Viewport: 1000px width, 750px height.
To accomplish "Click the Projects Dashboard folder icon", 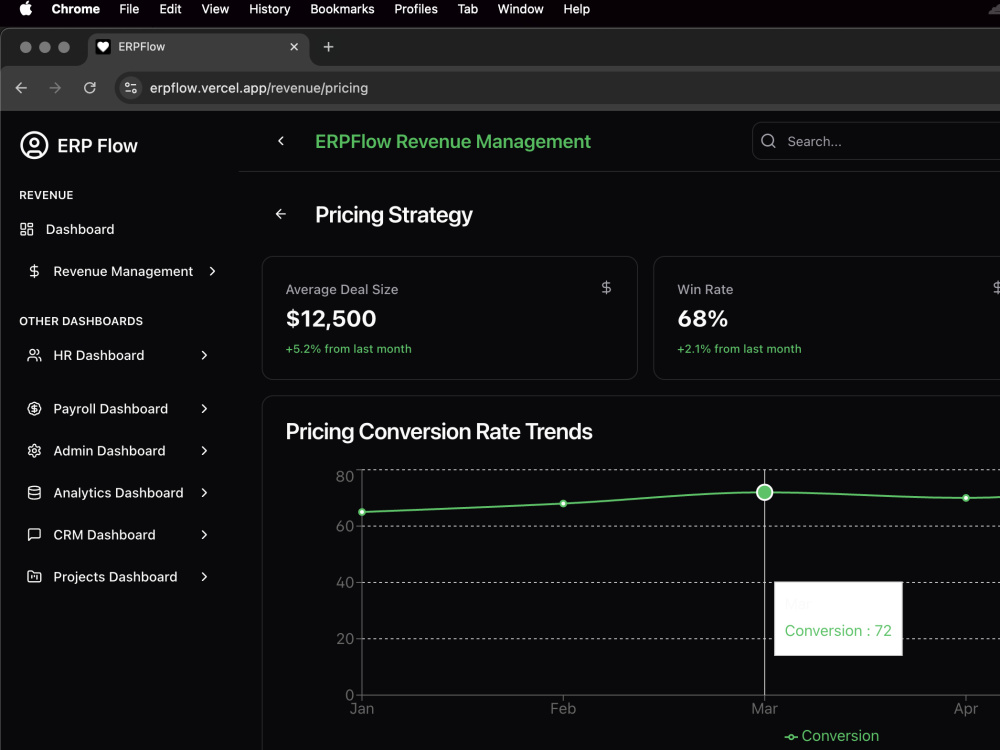I will [34, 577].
